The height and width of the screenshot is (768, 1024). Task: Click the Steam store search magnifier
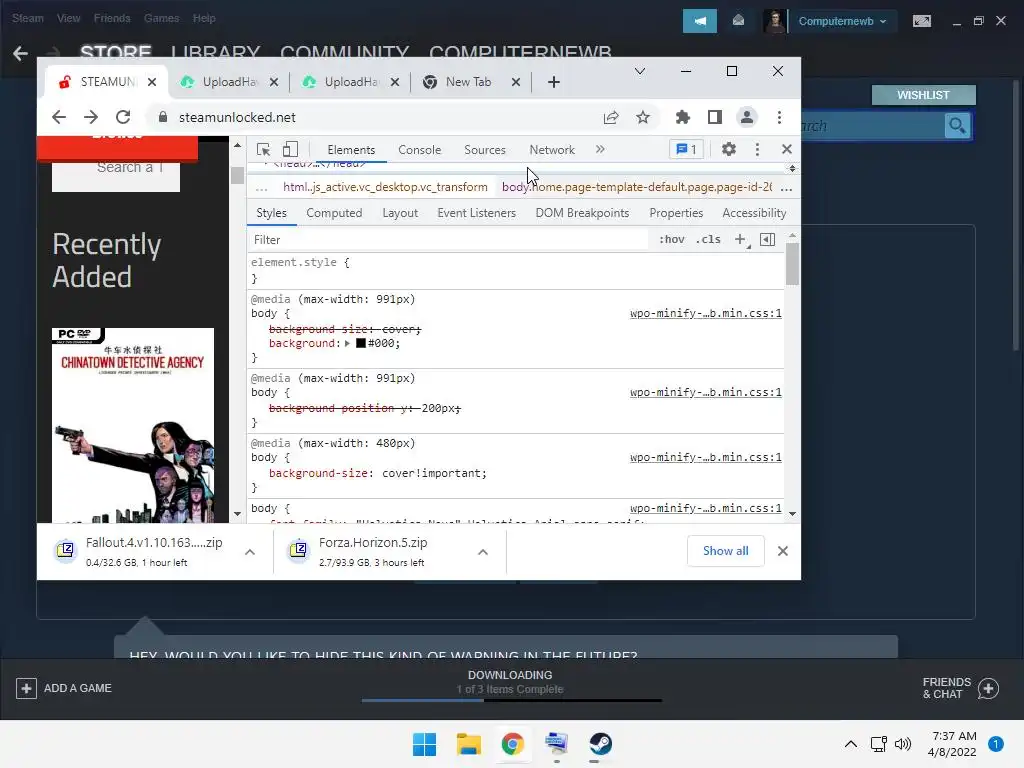[x=957, y=125]
